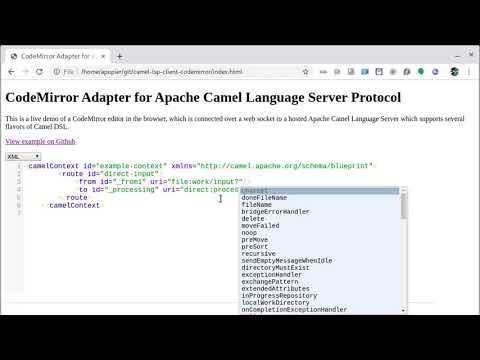Click the browser forward arrow

(x=25, y=72)
